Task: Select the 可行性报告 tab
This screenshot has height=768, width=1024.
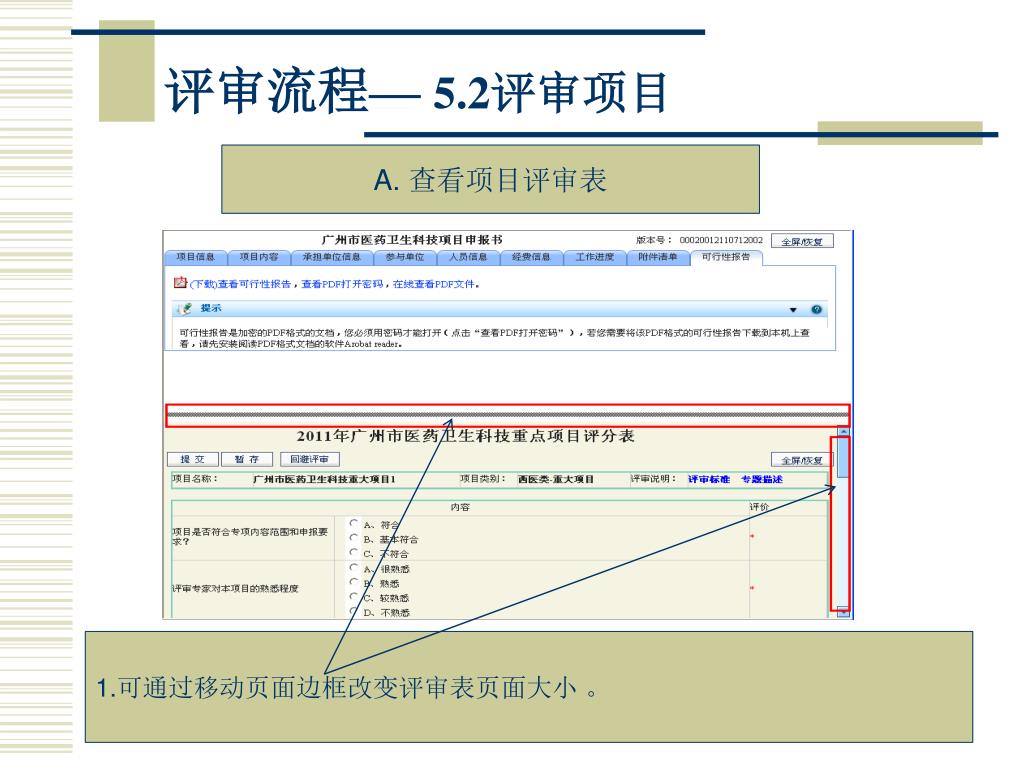Action: point(726,257)
